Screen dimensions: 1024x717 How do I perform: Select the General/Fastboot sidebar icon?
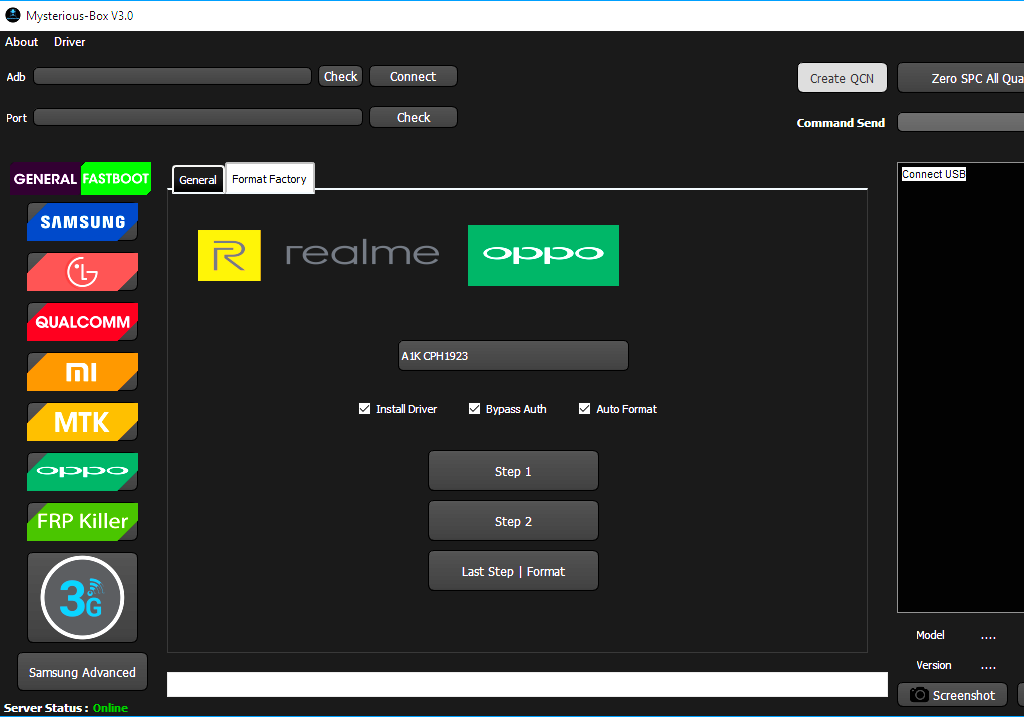coord(80,179)
